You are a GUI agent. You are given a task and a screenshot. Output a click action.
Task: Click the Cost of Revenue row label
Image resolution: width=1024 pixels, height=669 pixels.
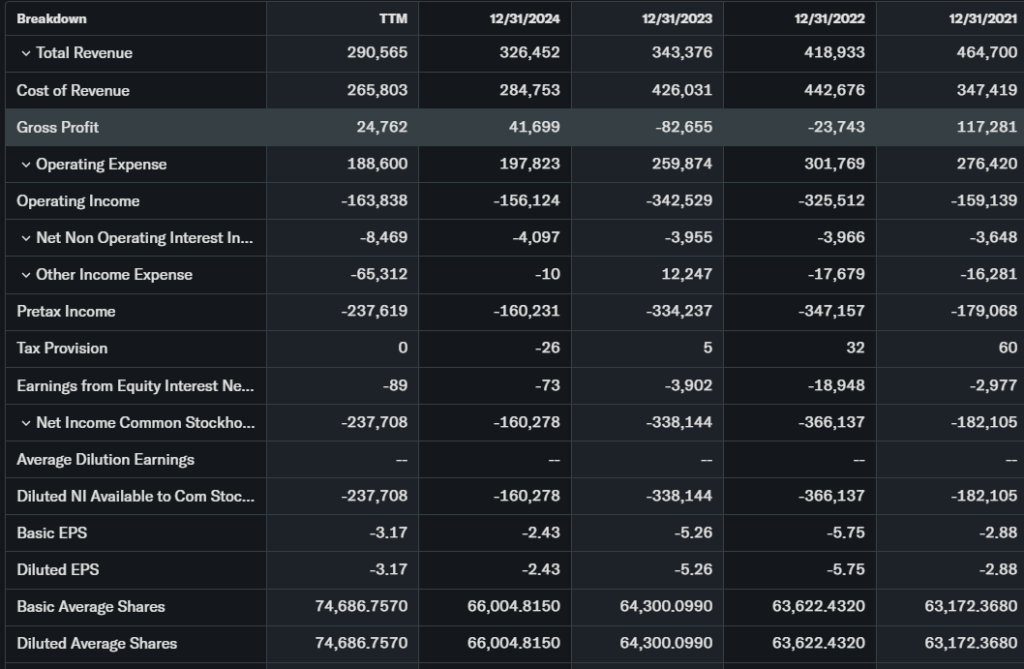point(73,90)
